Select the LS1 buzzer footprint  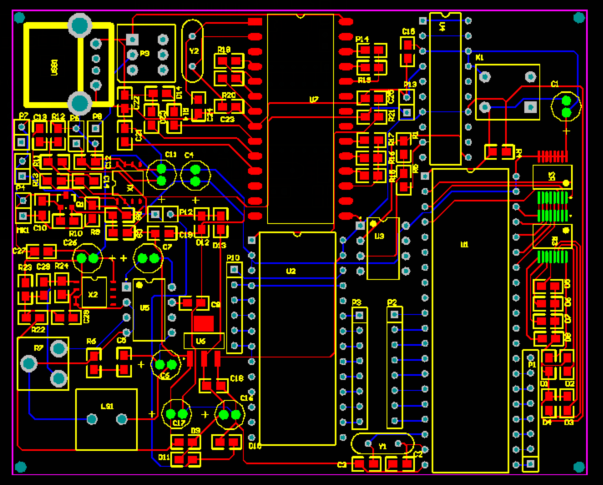(107, 420)
